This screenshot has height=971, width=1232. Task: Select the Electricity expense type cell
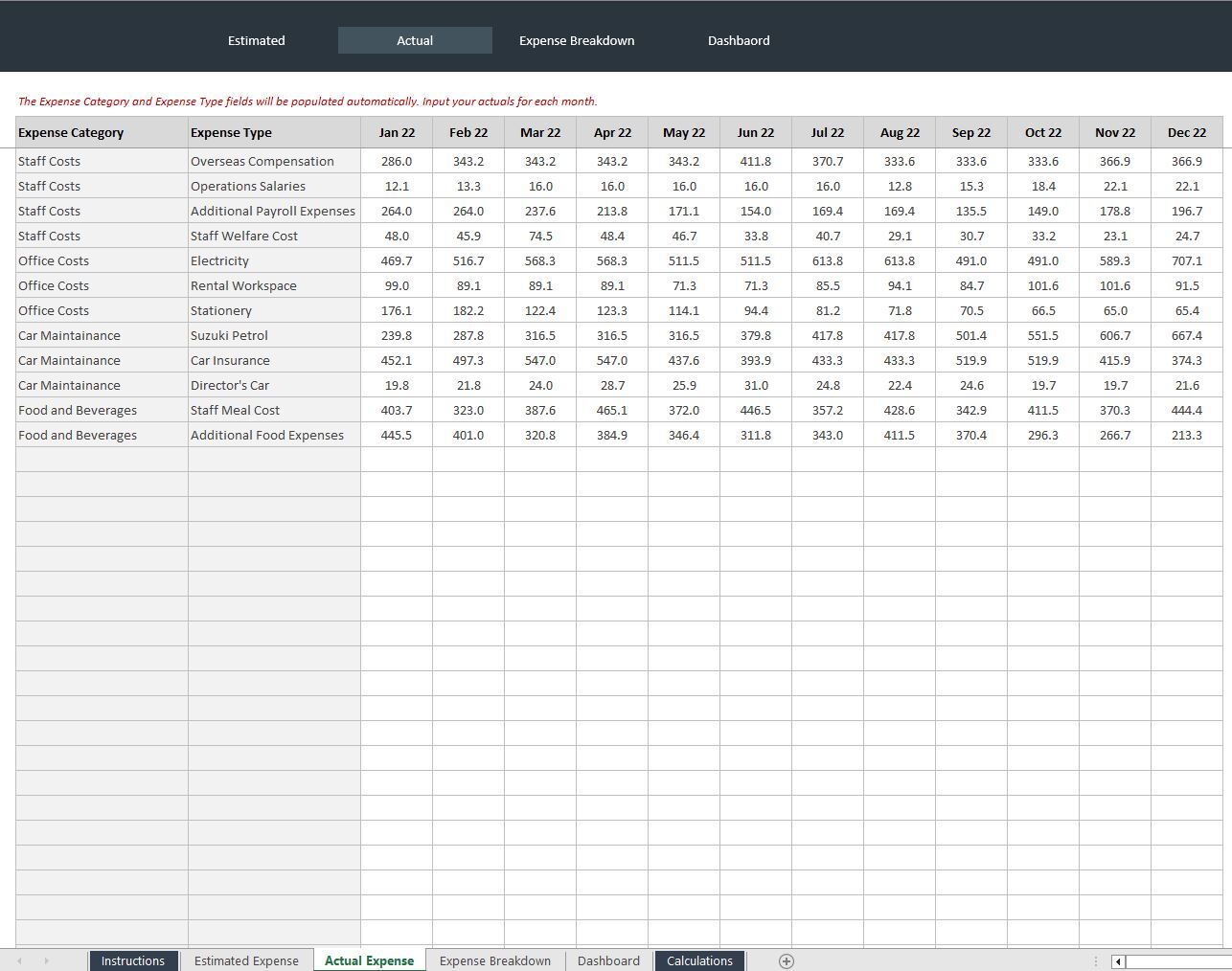(x=274, y=260)
